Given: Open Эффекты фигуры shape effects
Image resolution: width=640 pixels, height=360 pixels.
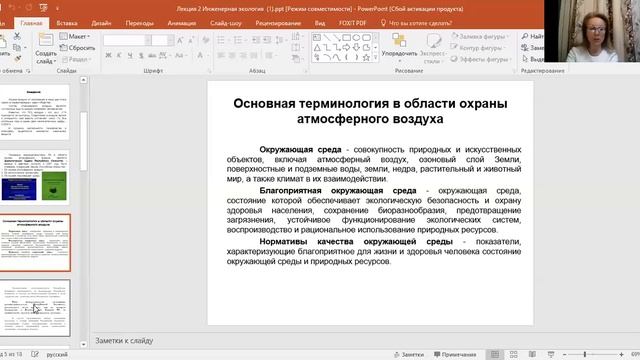Looking at the screenshot, I should pyautogui.click(x=481, y=59).
